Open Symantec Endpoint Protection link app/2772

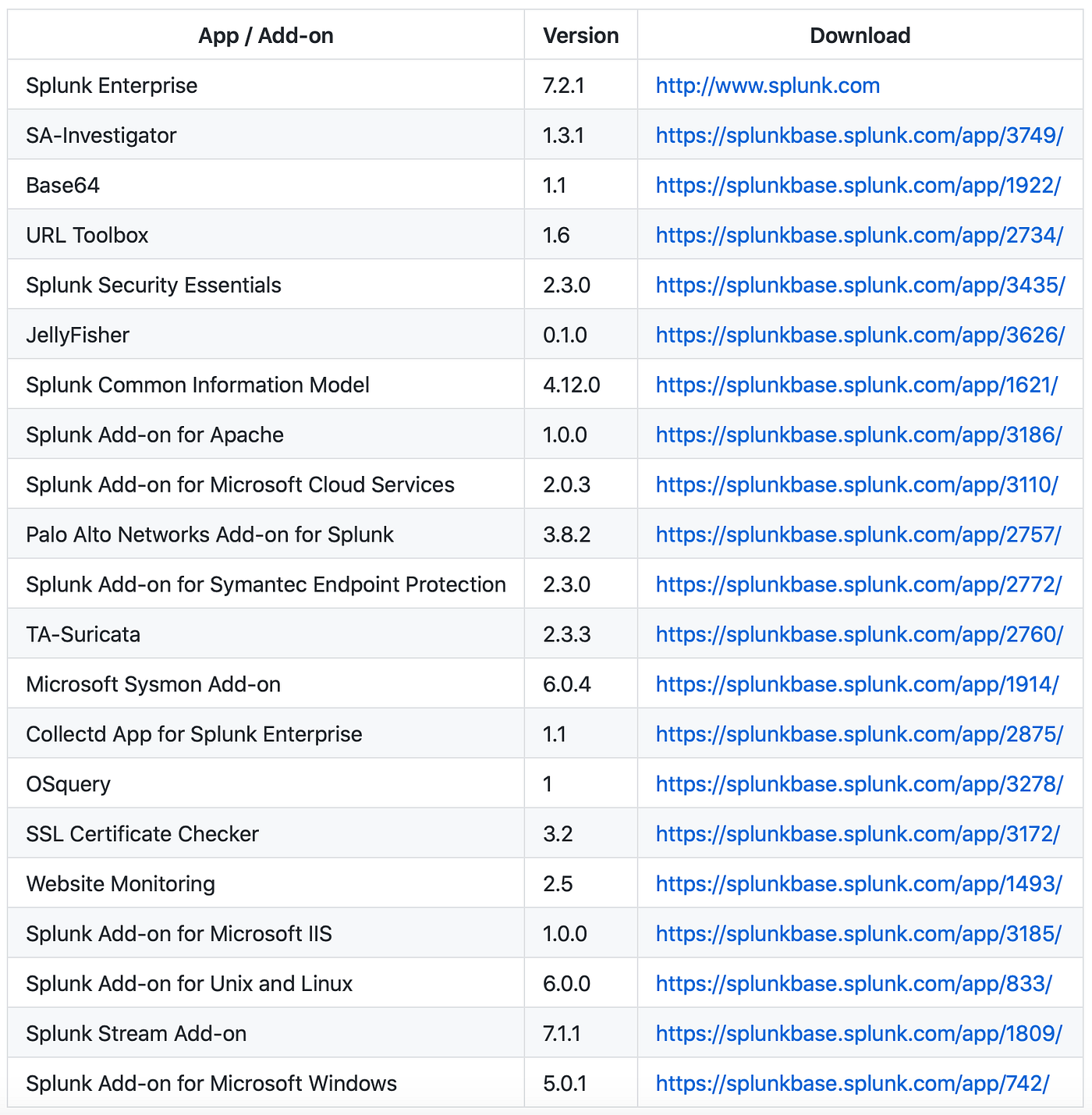pos(859,584)
